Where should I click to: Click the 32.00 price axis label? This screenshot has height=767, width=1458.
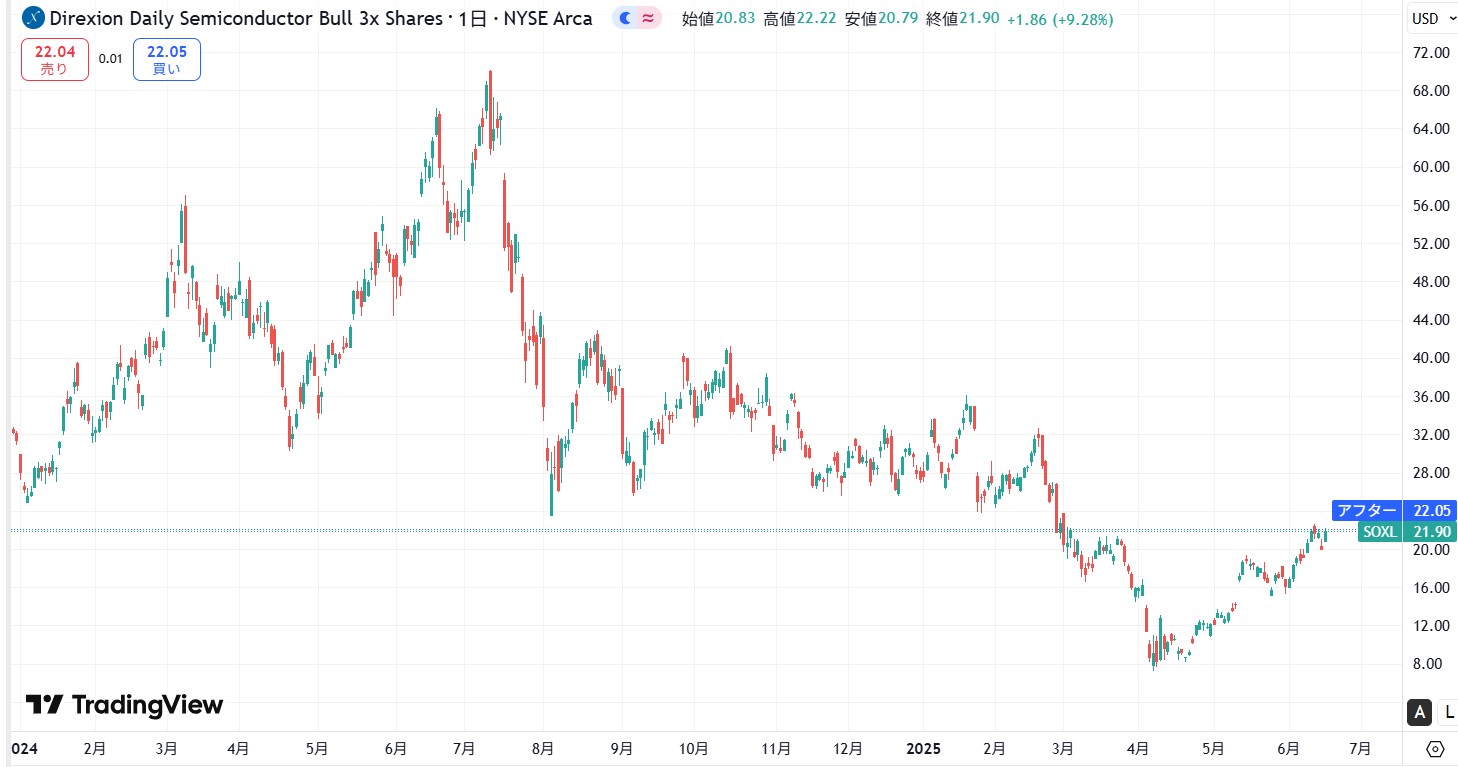[1429, 435]
